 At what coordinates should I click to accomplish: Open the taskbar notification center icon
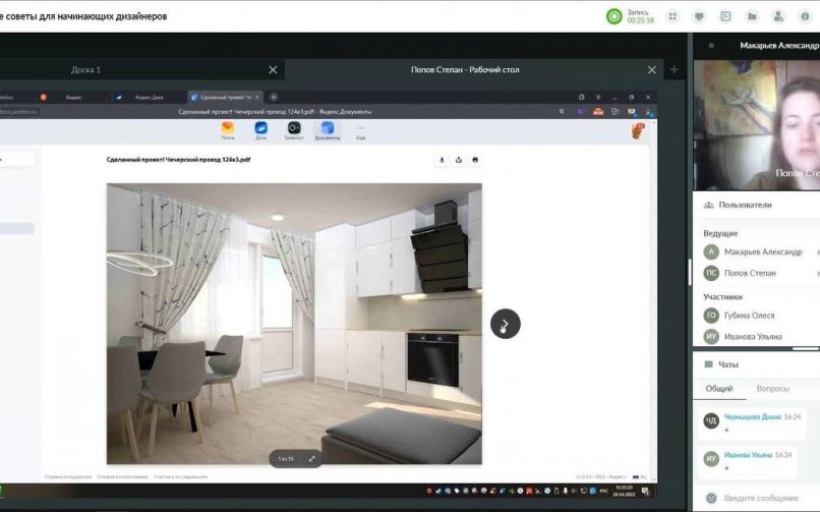pyautogui.click(x=646, y=491)
